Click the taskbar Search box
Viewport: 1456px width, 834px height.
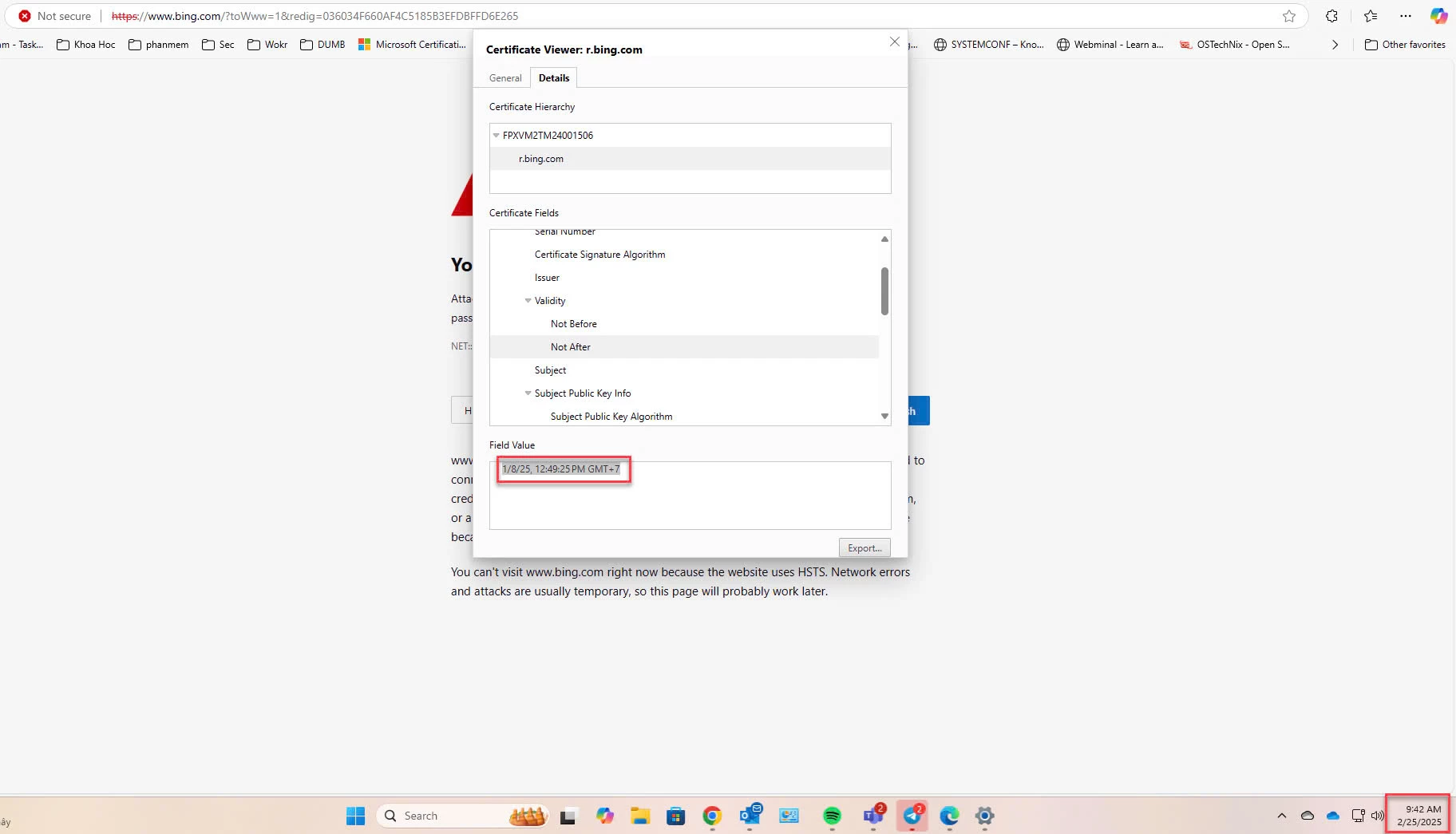pyautogui.click(x=462, y=816)
